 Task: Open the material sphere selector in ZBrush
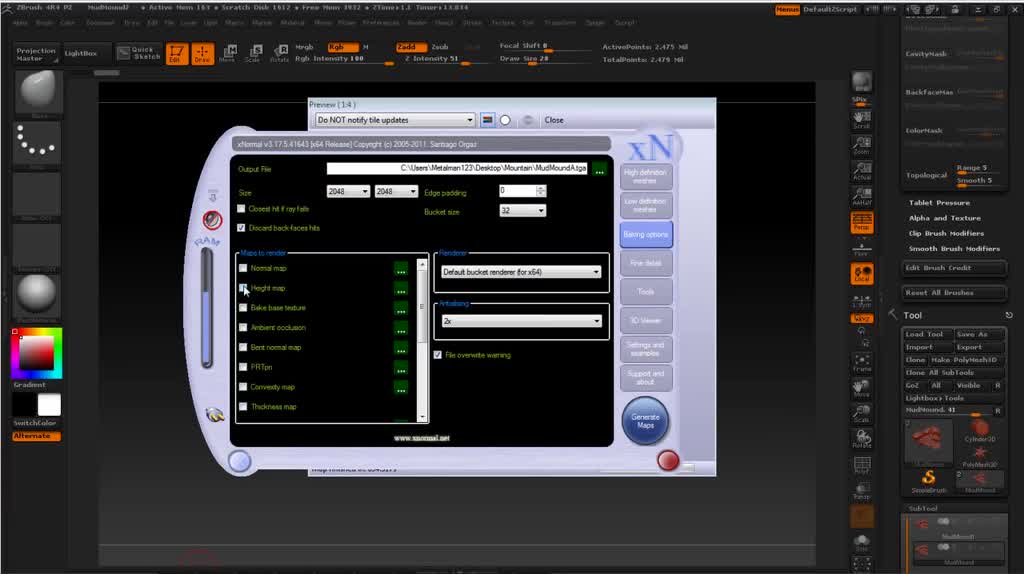click(37, 294)
